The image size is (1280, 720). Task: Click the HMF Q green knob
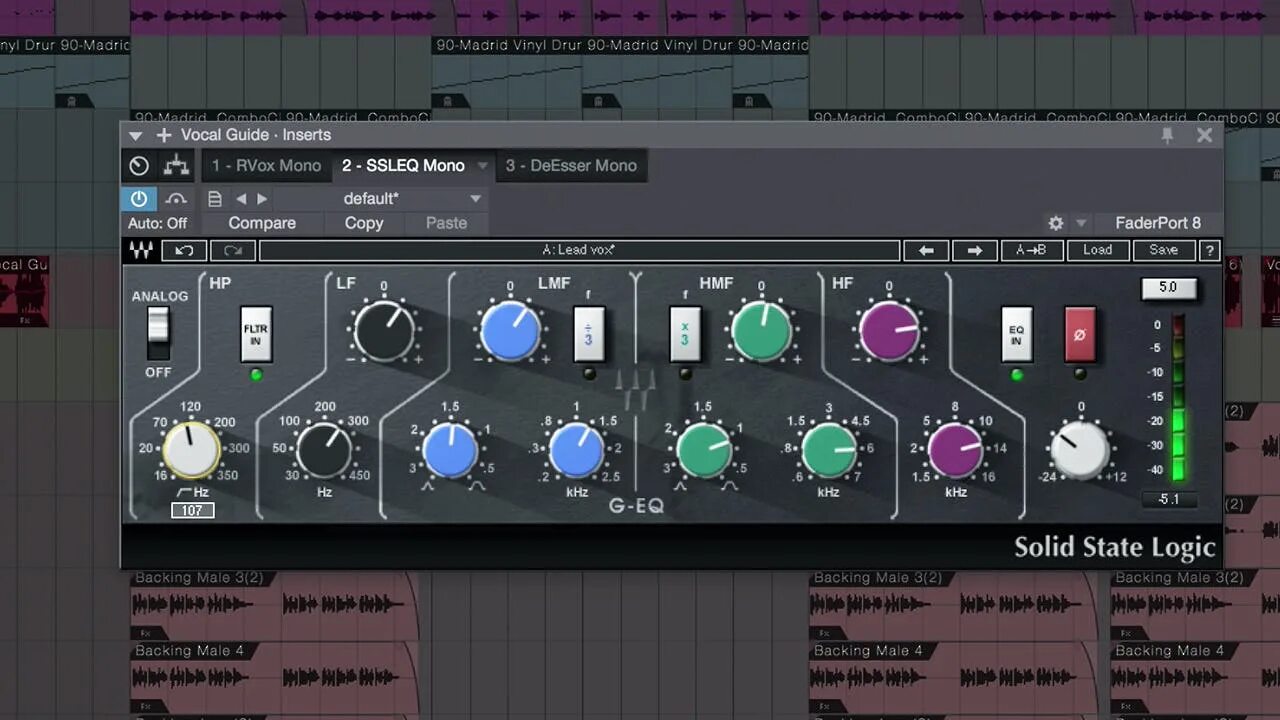click(704, 450)
